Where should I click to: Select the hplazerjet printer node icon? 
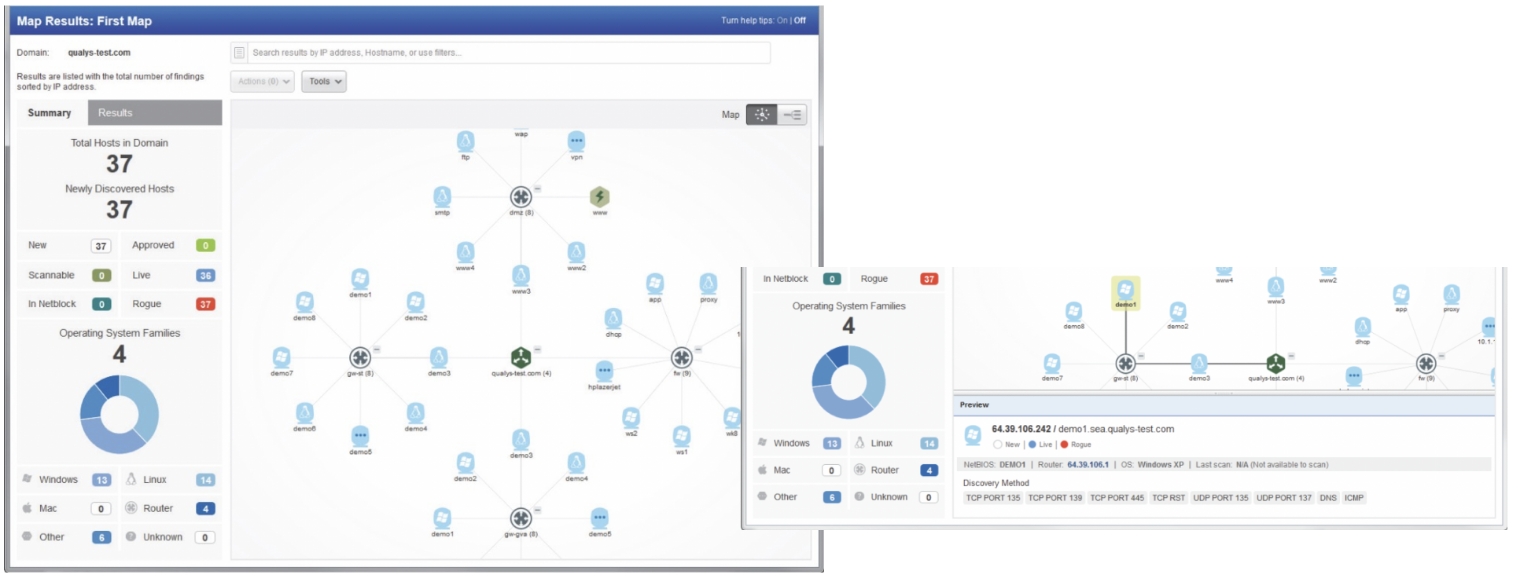(604, 371)
